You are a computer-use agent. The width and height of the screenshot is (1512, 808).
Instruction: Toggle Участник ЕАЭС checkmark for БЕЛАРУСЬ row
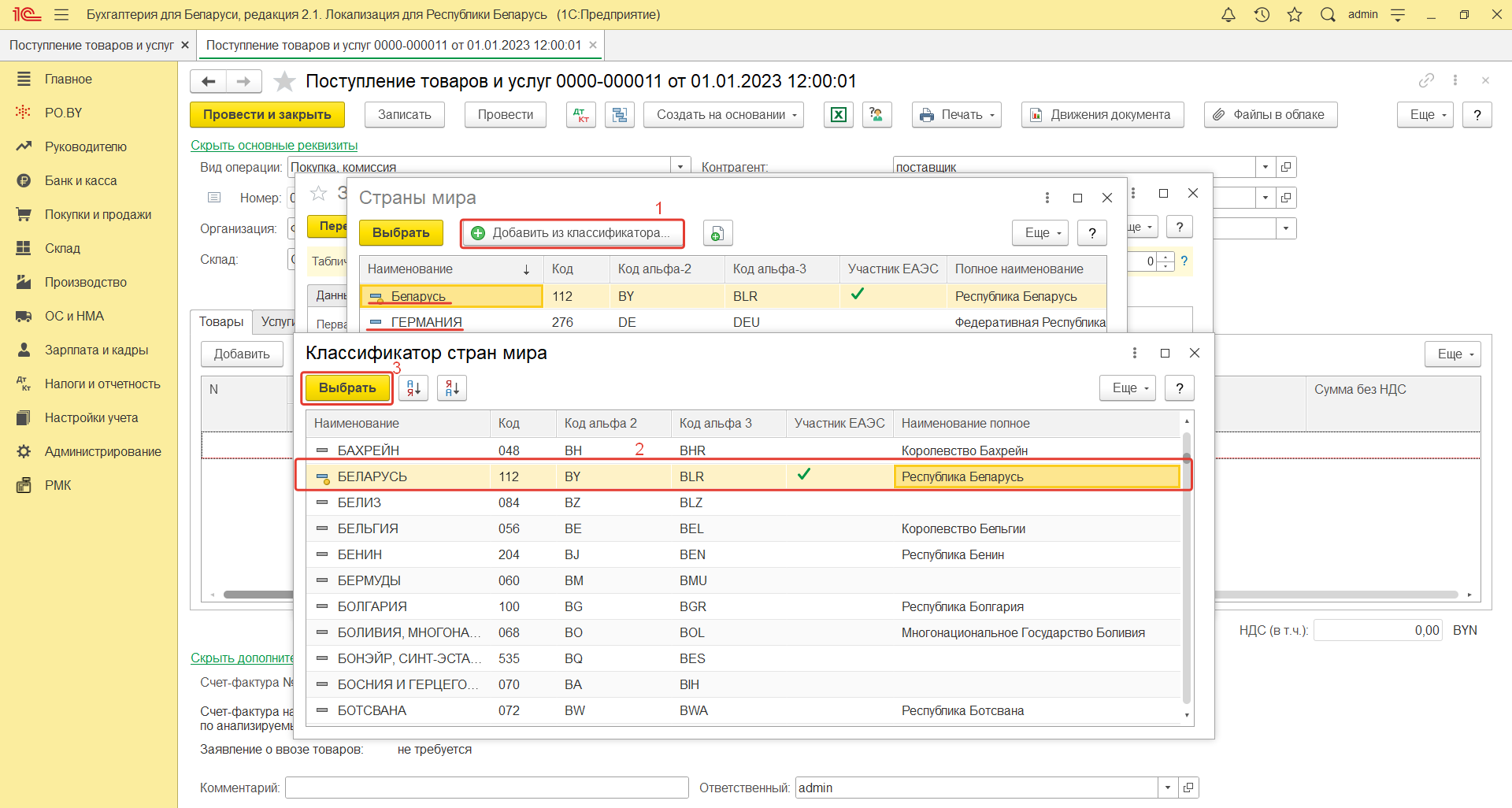click(803, 476)
